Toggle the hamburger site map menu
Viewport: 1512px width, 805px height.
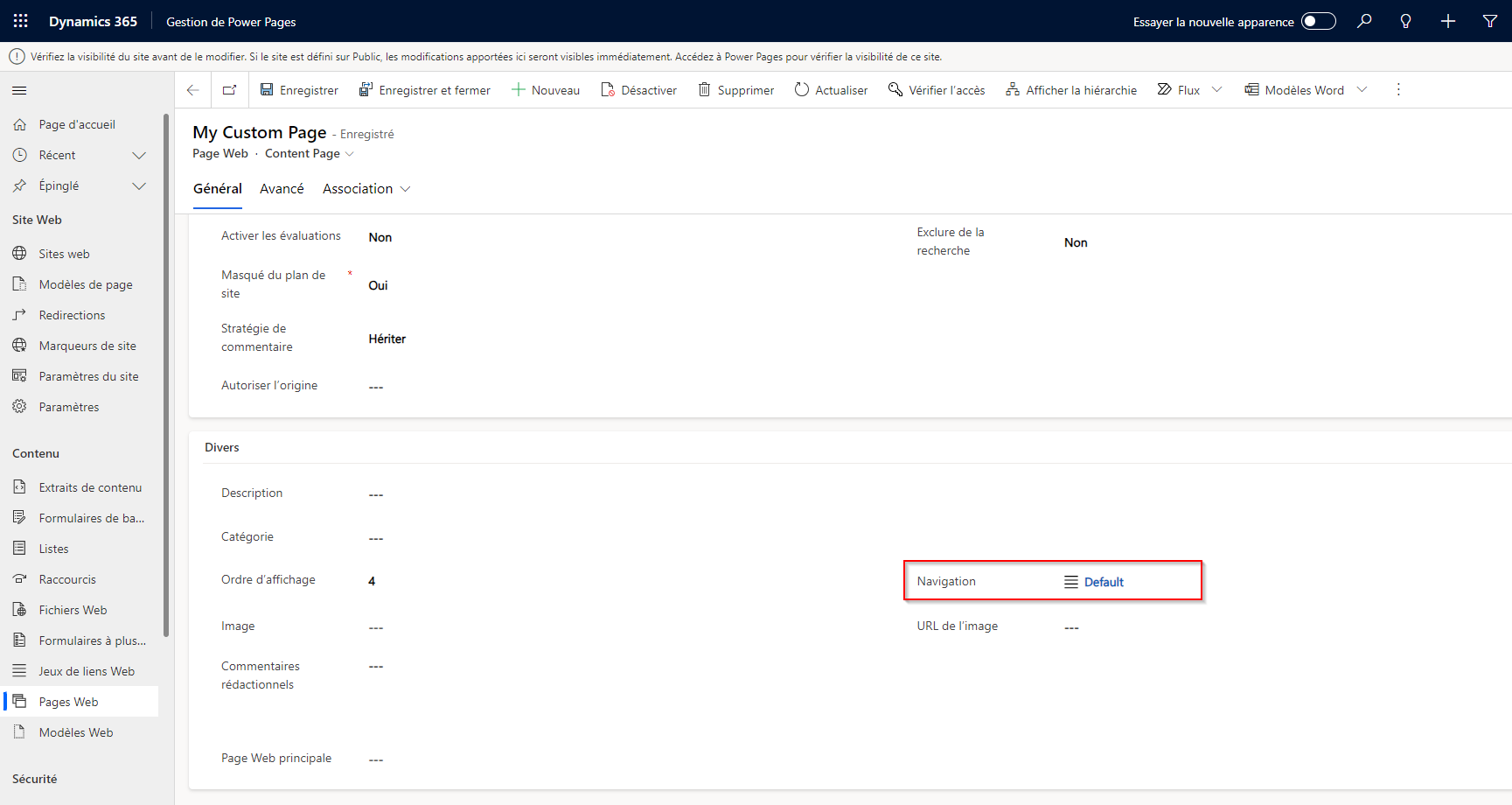[19, 90]
